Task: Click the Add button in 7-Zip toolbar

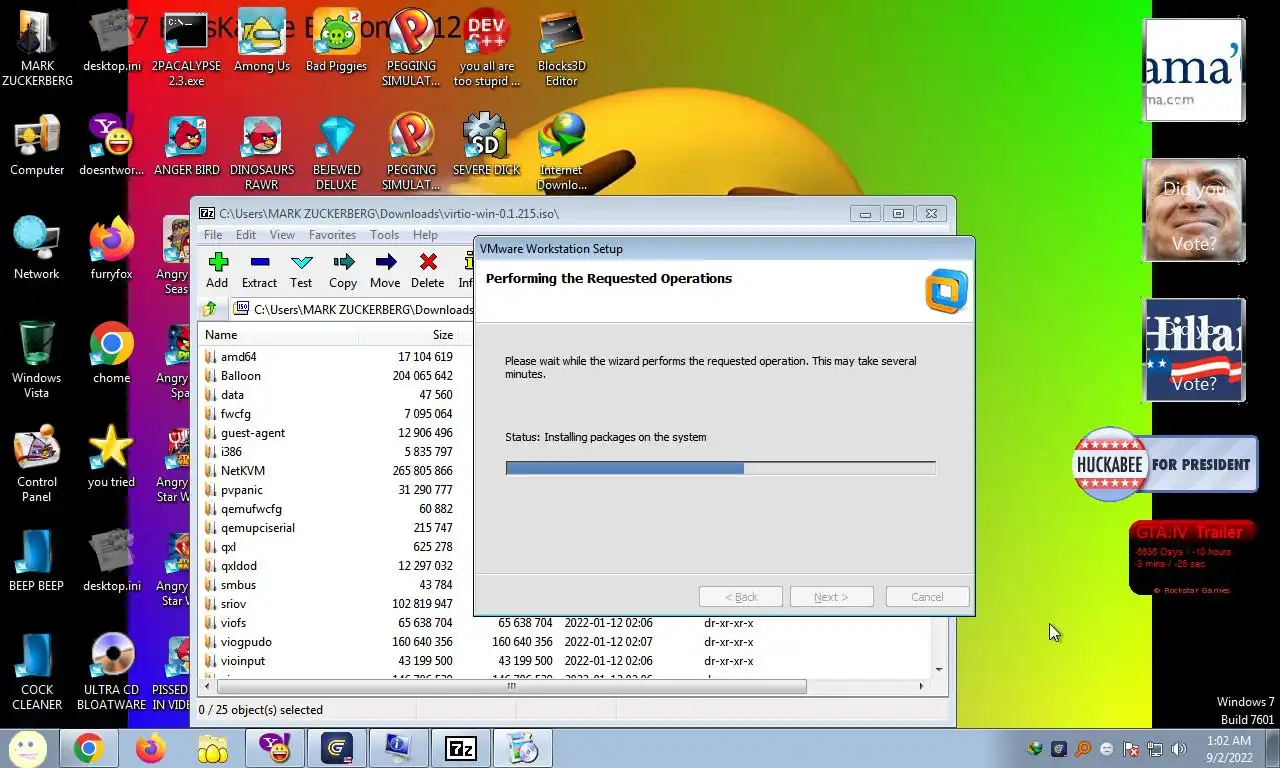Action: pyautogui.click(x=217, y=270)
